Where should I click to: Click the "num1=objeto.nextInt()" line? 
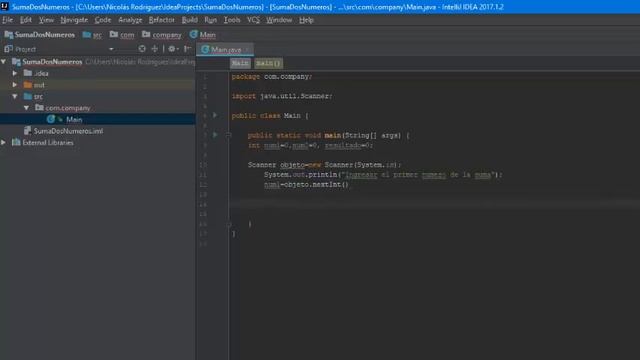(x=307, y=184)
